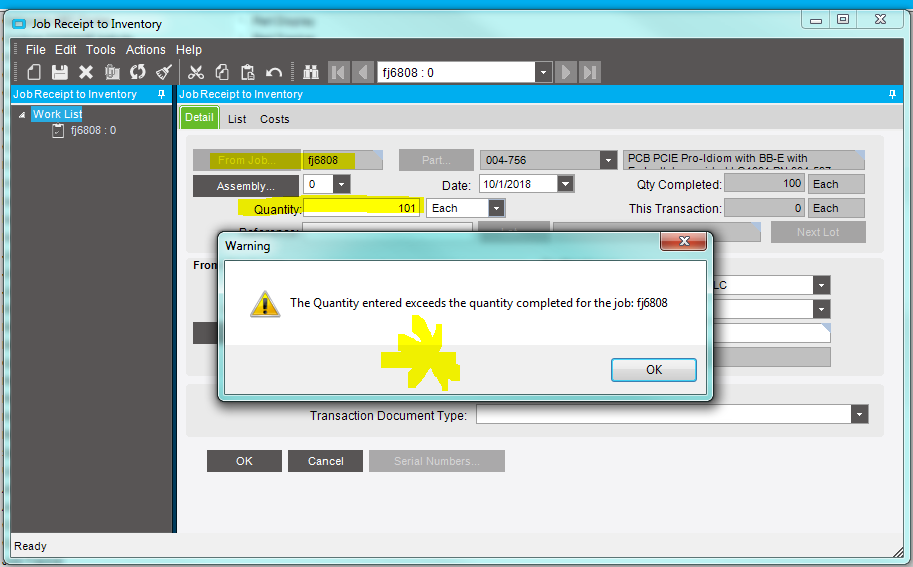Close the Warning dialog with red X
Screen dimensions: 913x567
[x=684, y=241]
